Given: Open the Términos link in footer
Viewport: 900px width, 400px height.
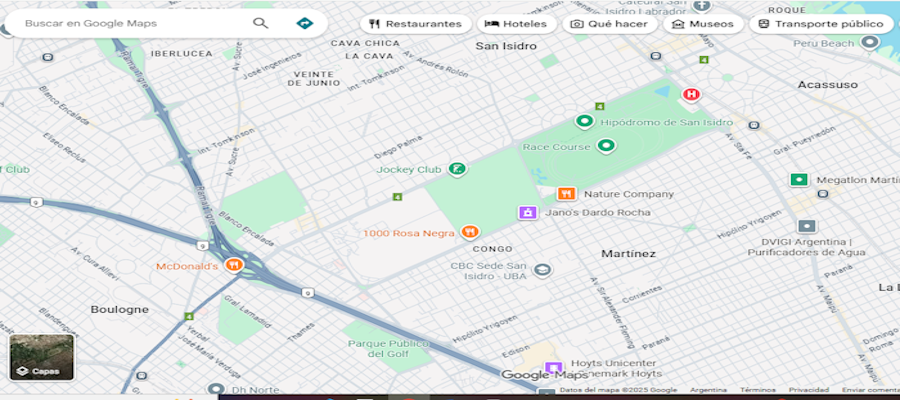Looking at the screenshot, I should tap(757, 390).
